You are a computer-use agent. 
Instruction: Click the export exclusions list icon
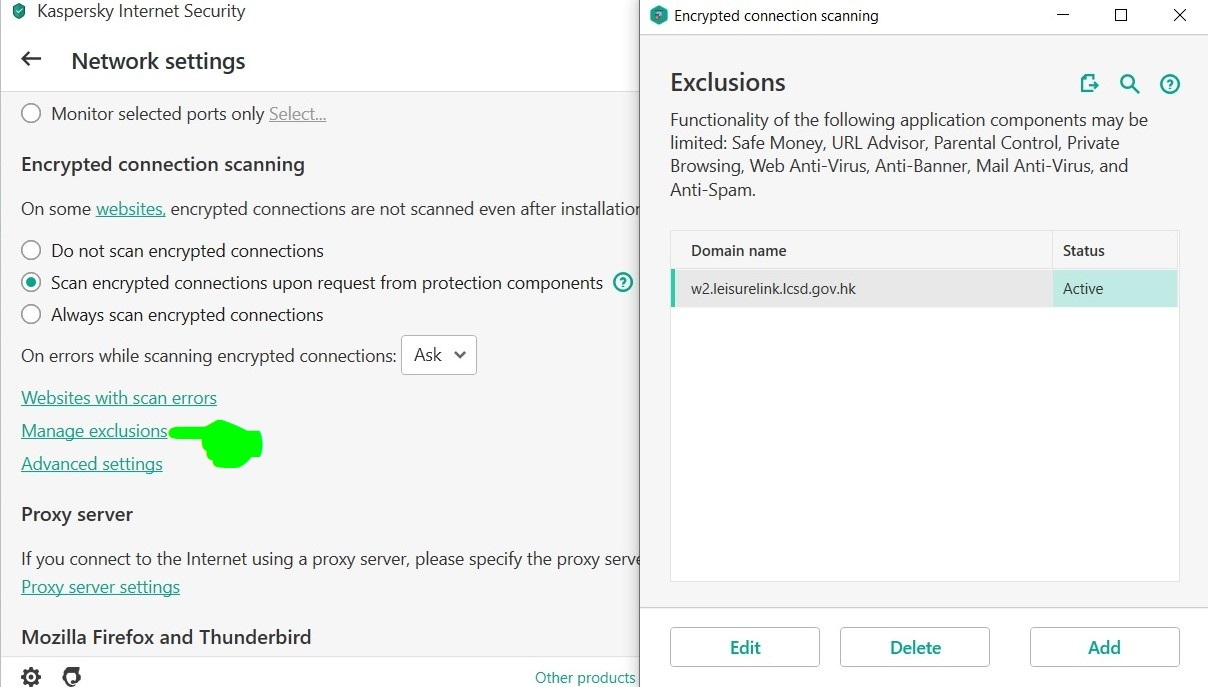[x=1089, y=84]
